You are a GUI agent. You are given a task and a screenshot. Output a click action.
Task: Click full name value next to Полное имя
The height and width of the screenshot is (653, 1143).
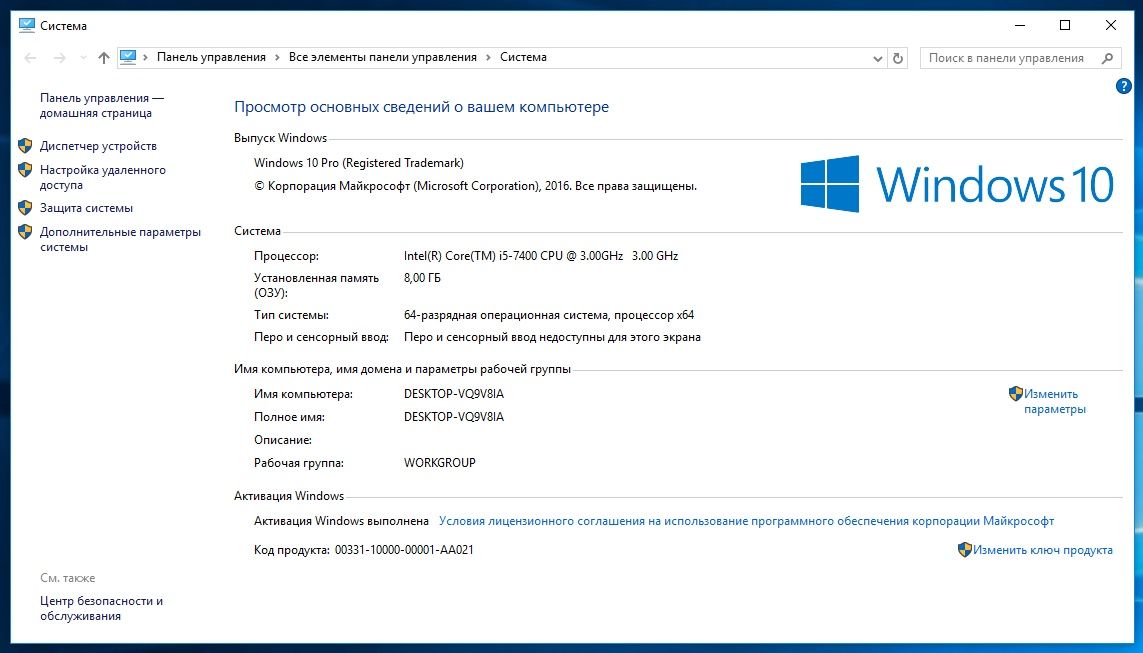click(454, 417)
